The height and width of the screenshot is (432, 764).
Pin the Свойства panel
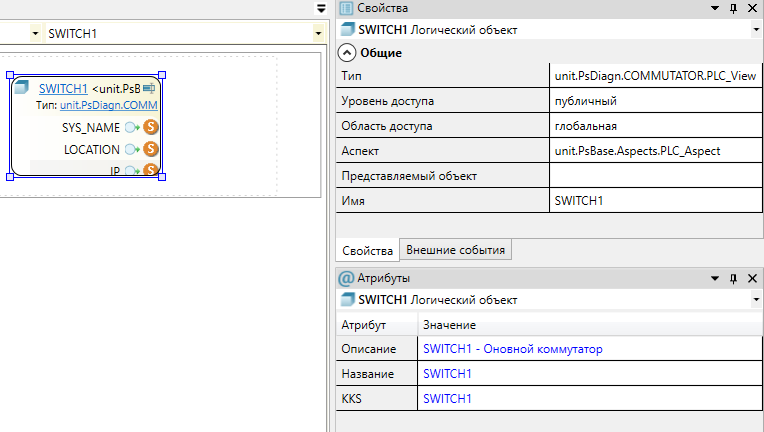733,8
